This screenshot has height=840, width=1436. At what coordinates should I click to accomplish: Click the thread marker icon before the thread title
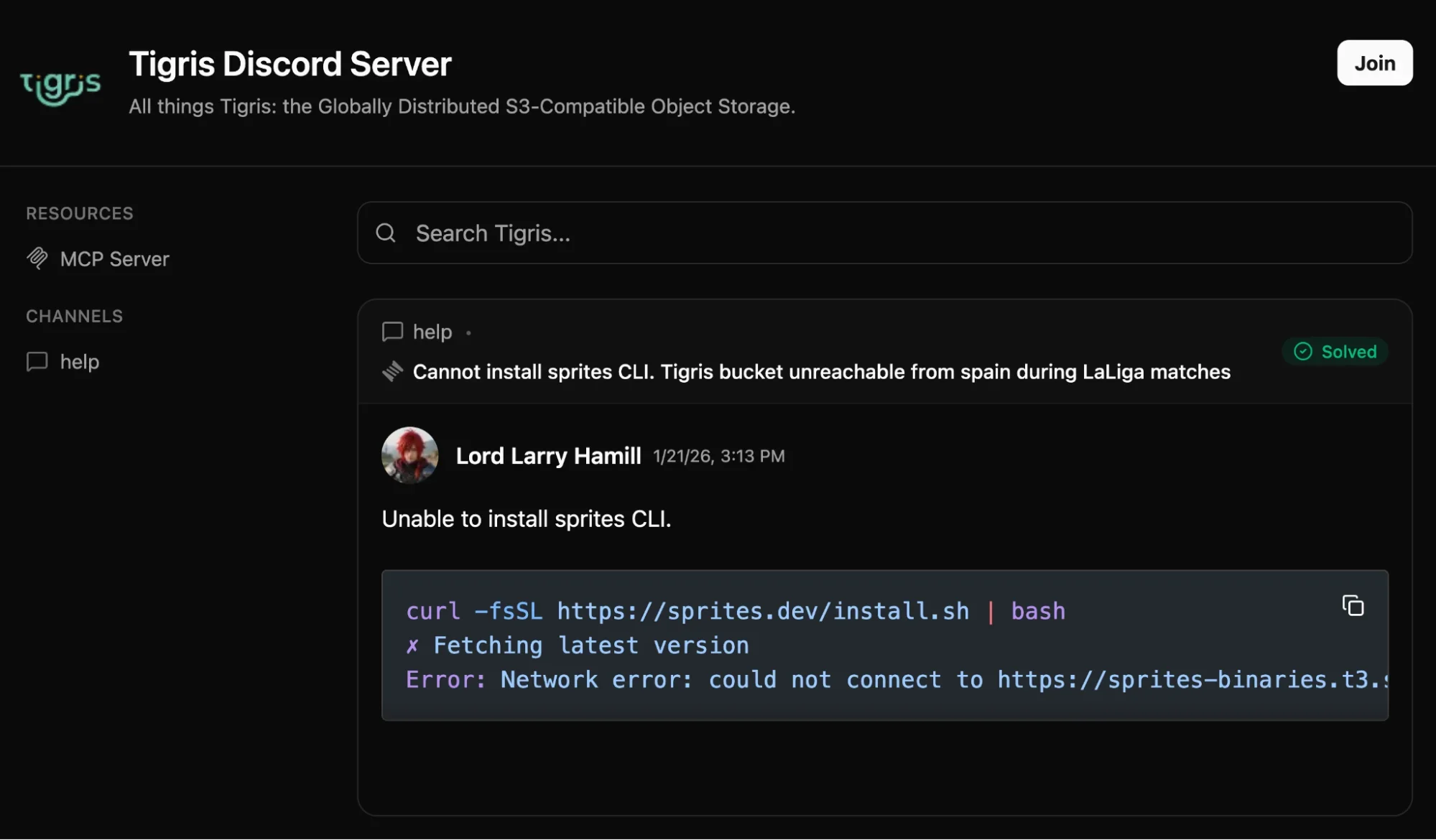(x=393, y=371)
